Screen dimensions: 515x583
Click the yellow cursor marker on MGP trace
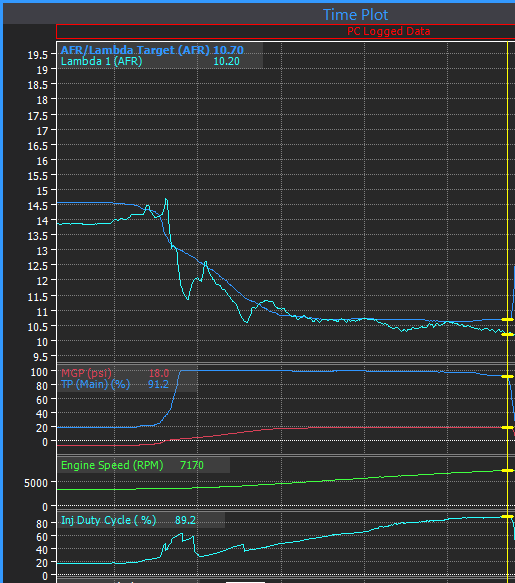click(507, 428)
